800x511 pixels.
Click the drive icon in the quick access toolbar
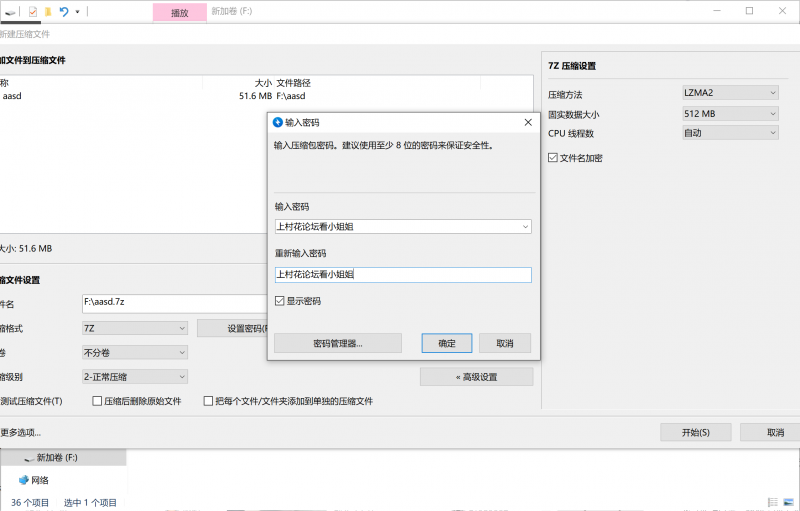click(x=8, y=12)
